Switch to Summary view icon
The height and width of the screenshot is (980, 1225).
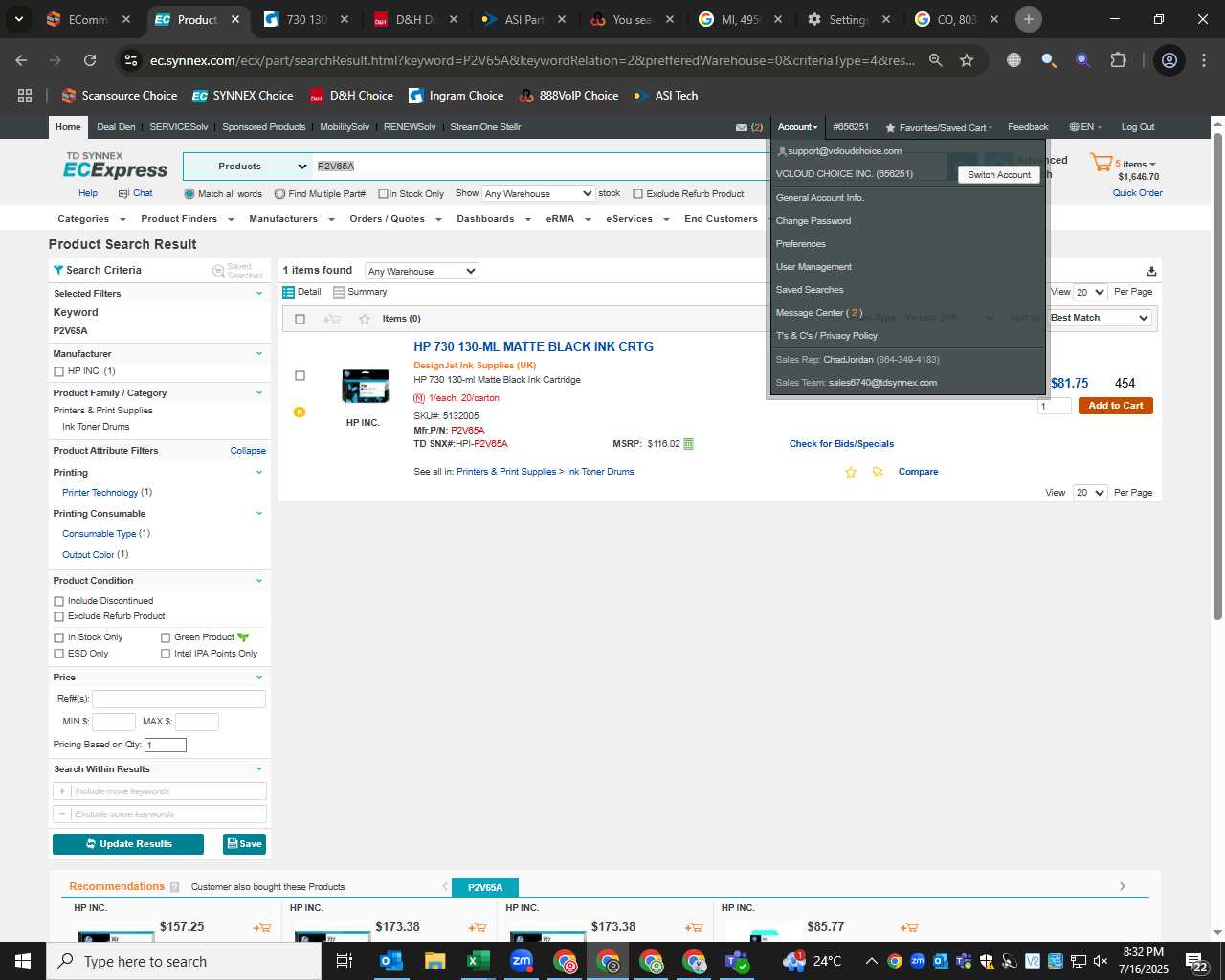[339, 292]
